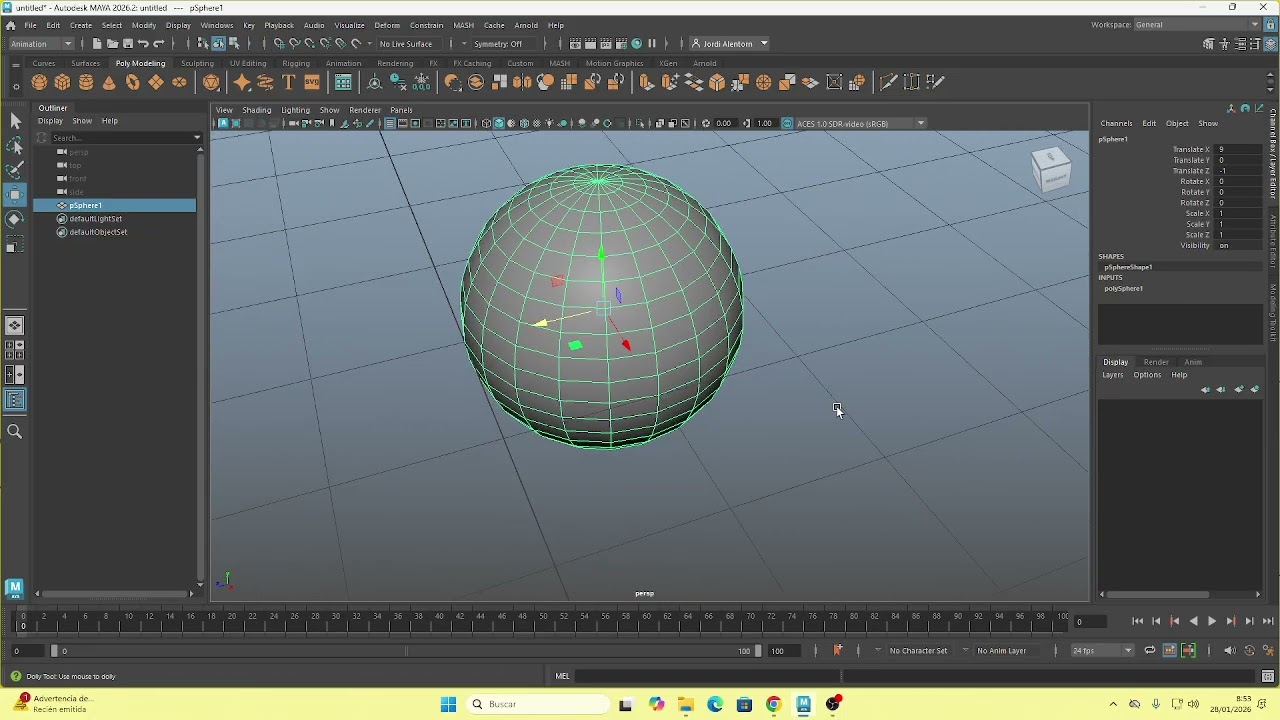Select pSphere1 in the Outliner
The width and height of the screenshot is (1280, 720).
click(x=115, y=206)
